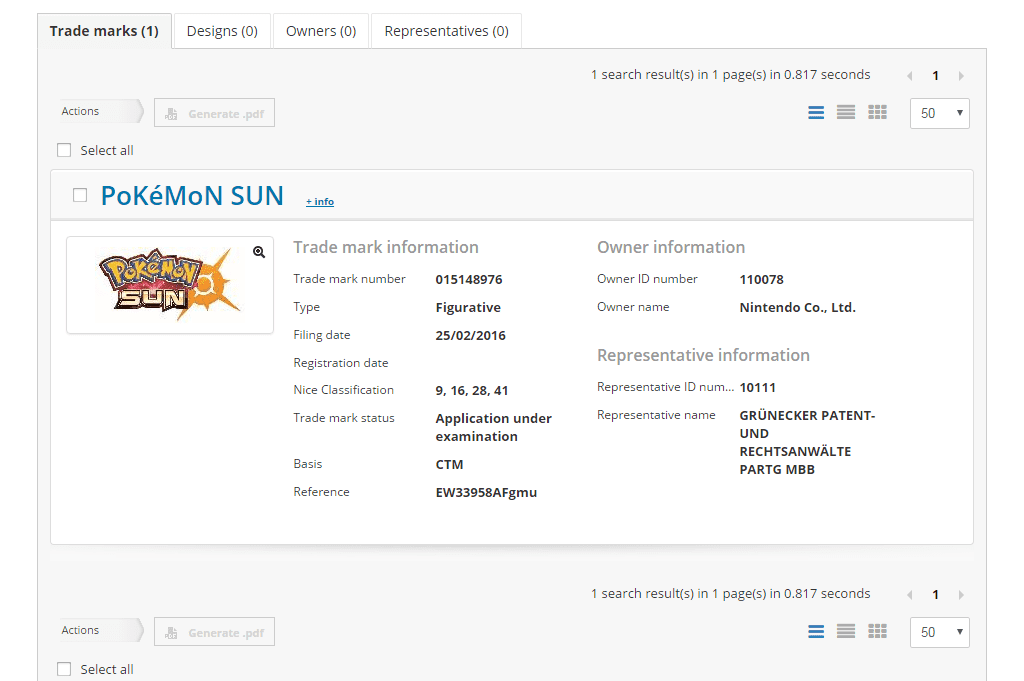The width and height of the screenshot is (1024, 681).
Task: Click the Representative information heading
Action: tap(703, 355)
